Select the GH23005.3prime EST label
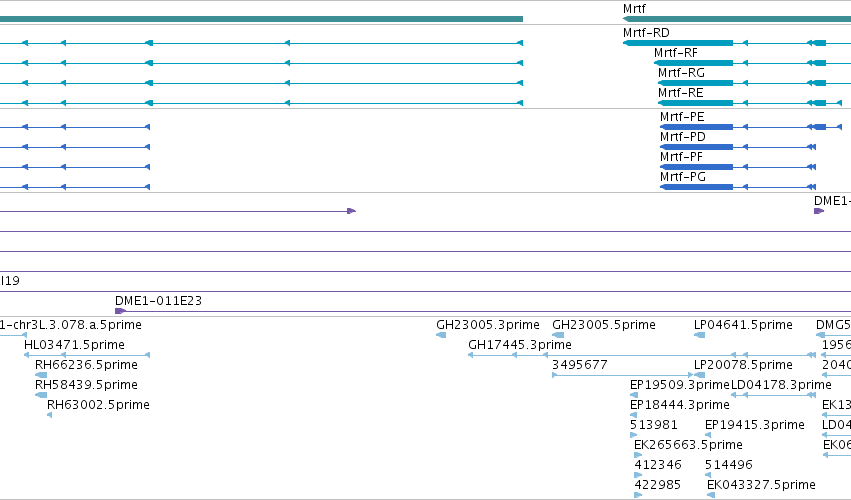 click(x=488, y=325)
